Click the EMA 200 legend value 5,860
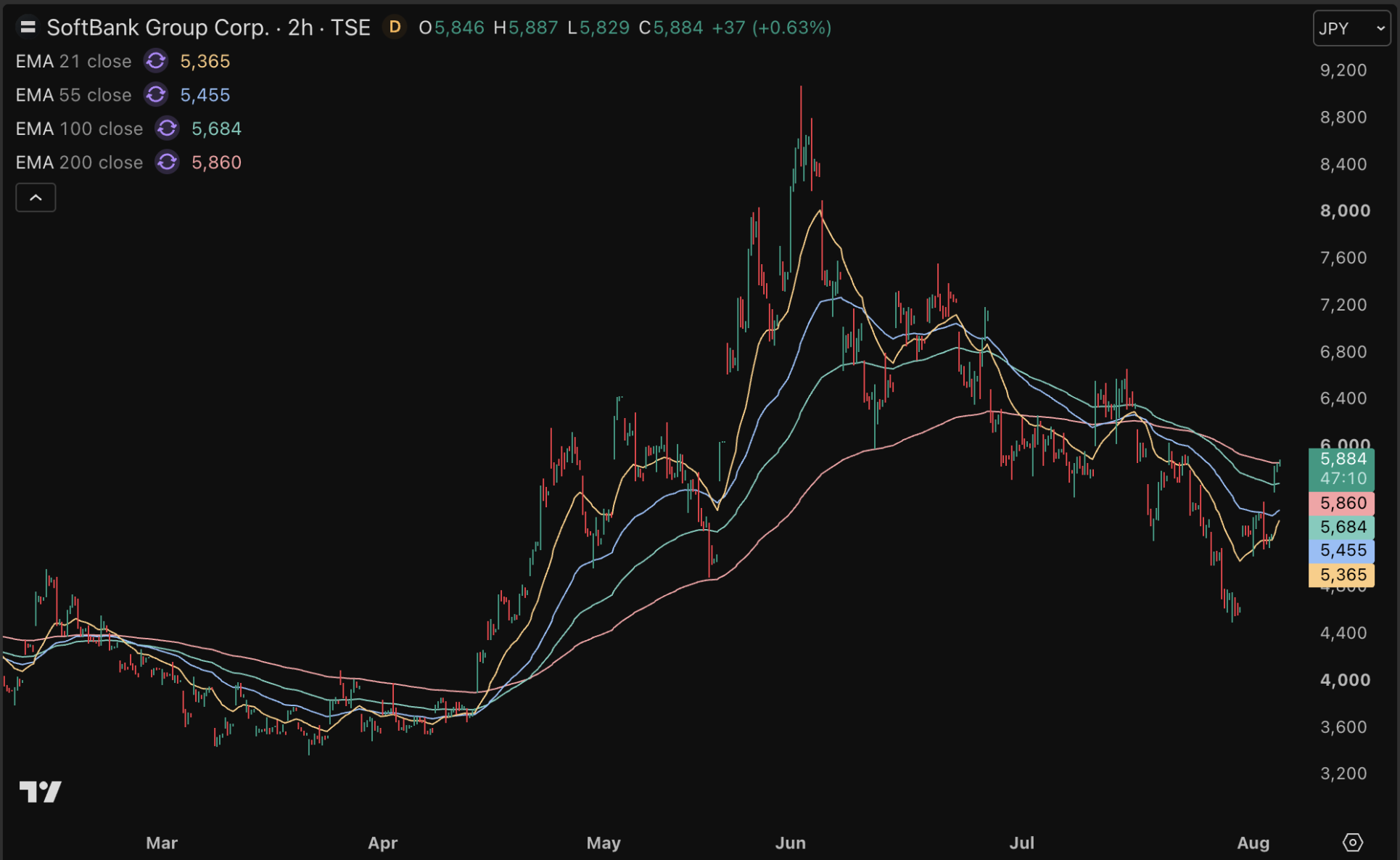 [216, 162]
